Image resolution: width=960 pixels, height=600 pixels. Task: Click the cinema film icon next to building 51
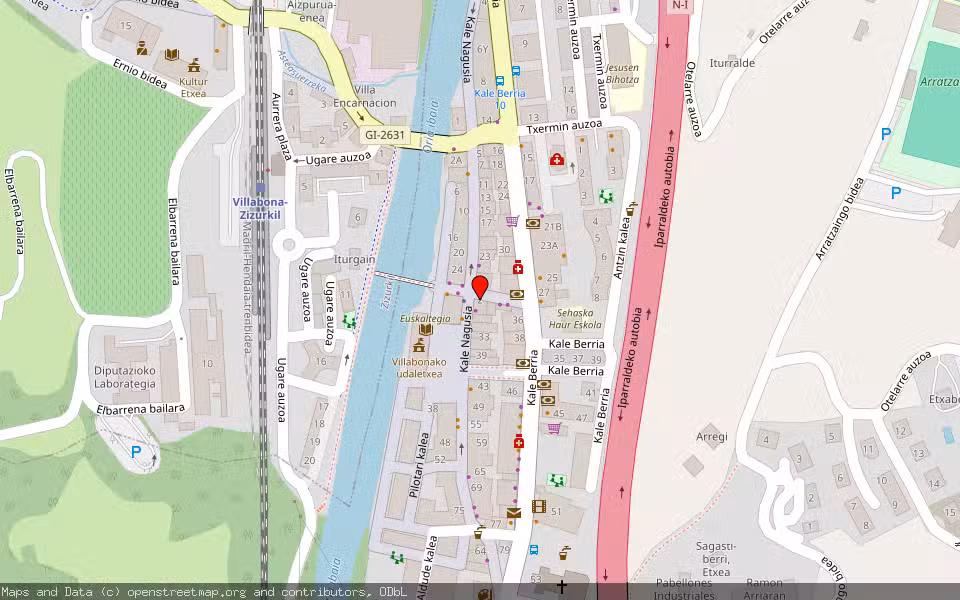(539, 505)
